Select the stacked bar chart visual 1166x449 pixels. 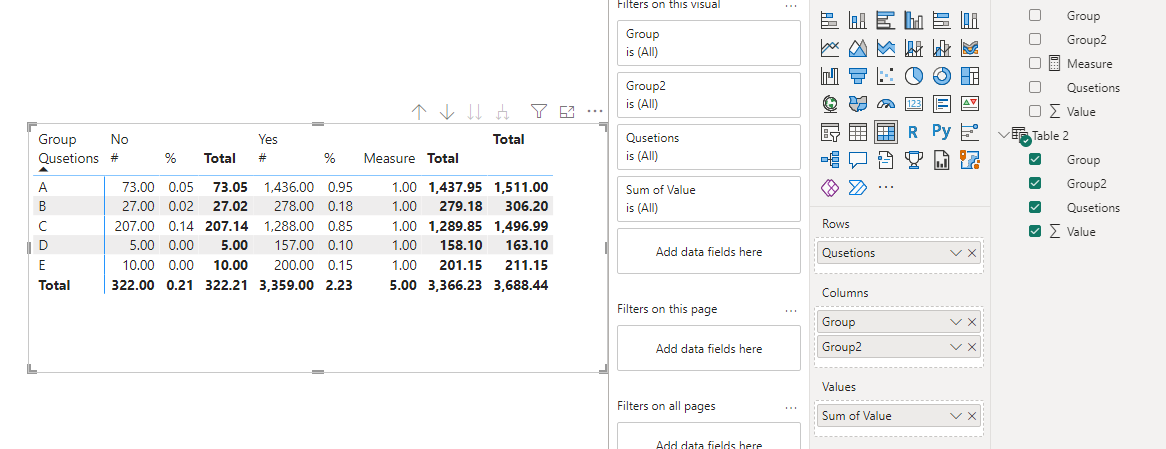point(830,20)
